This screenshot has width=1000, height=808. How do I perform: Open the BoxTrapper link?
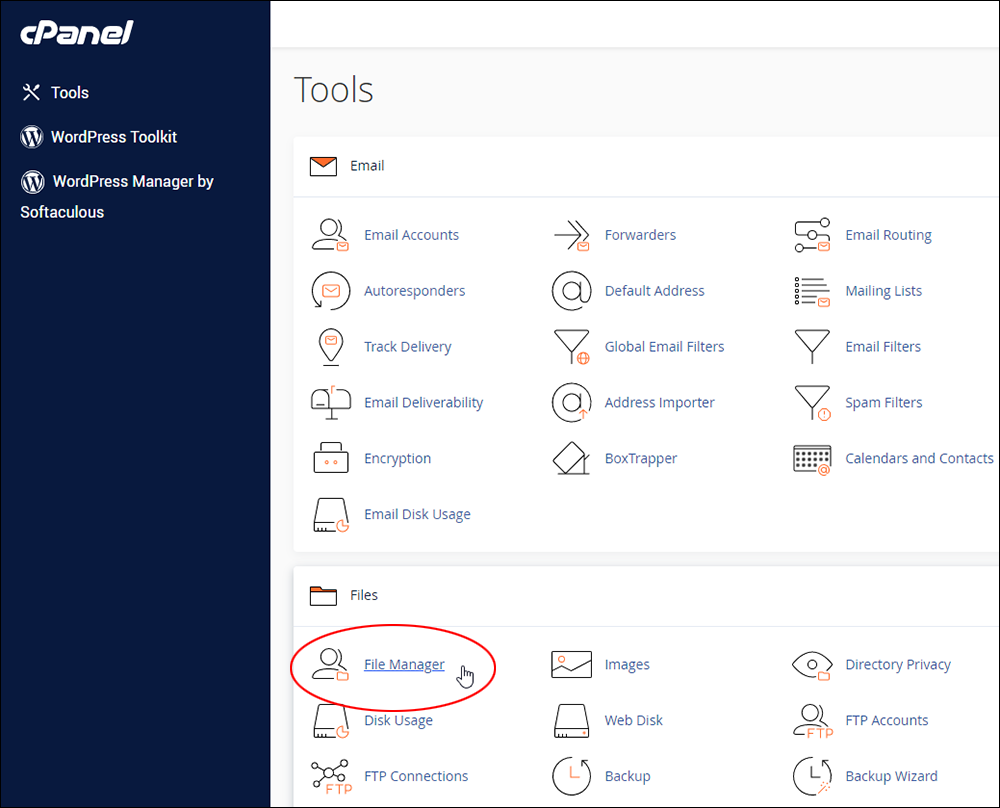pyautogui.click(x=640, y=459)
